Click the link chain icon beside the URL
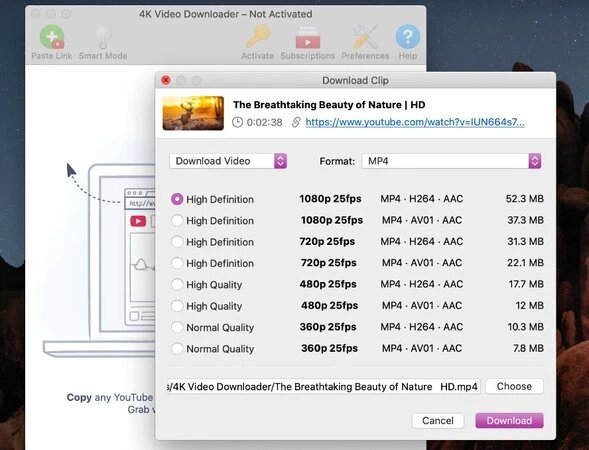 (296, 122)
